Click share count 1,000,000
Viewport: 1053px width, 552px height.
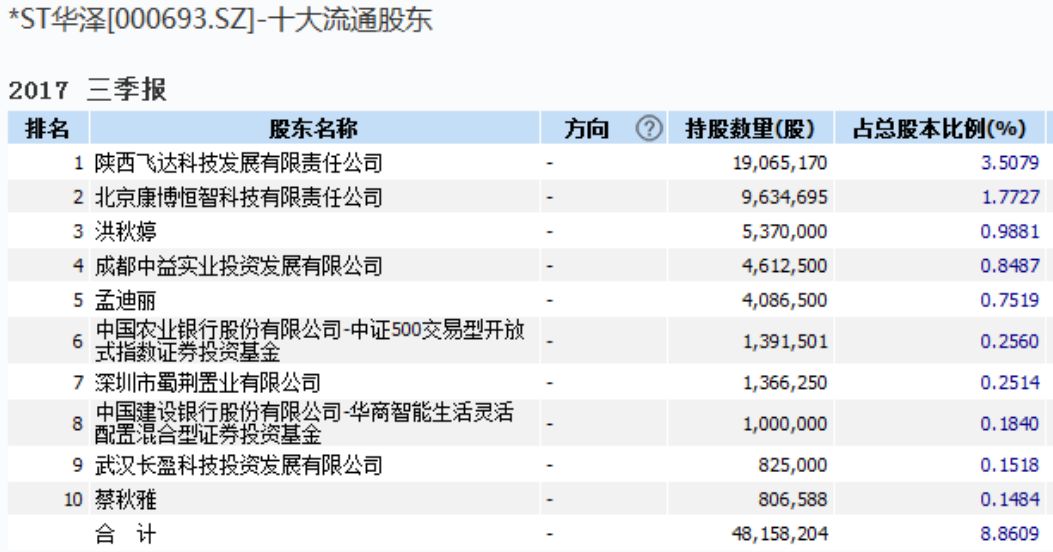[784, 424]
